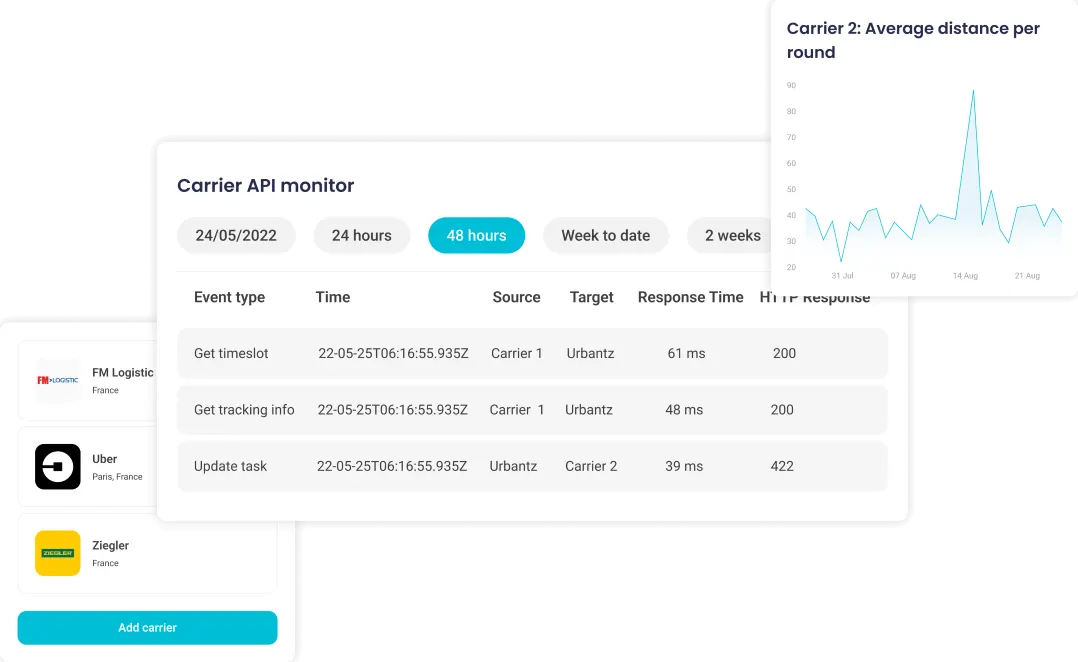
Task: Click the 31 Jul label on chart axis
Action: pos(842,276)
